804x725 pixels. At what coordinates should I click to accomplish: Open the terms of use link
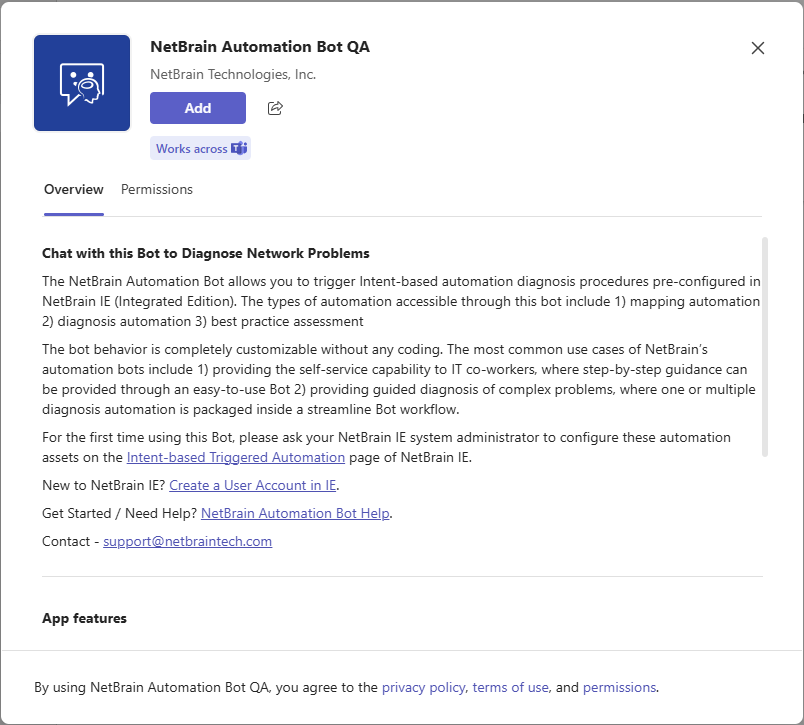511,687
